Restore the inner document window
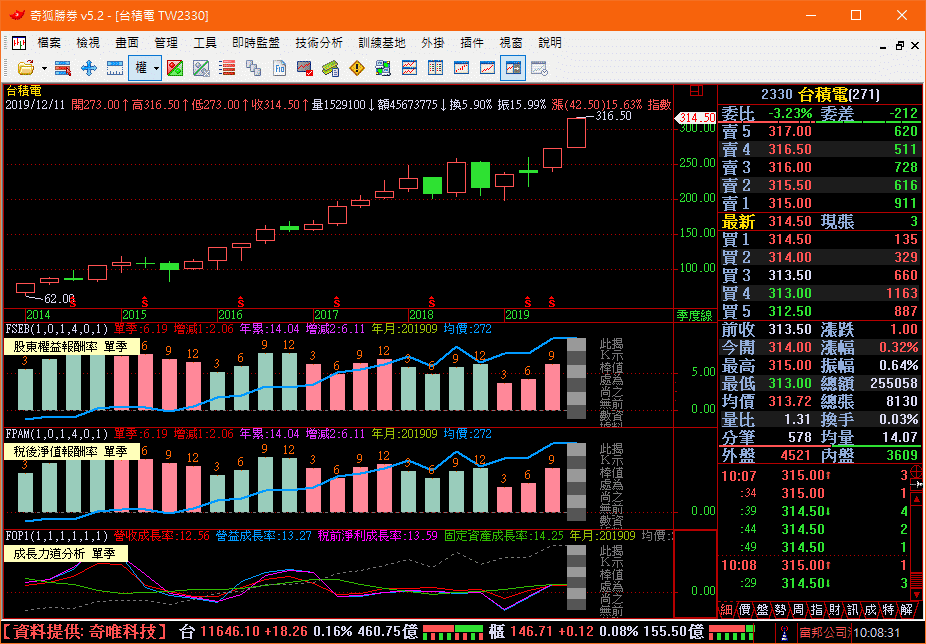The height and width of the screenshot is (644, 926). (x=899, y=45)
